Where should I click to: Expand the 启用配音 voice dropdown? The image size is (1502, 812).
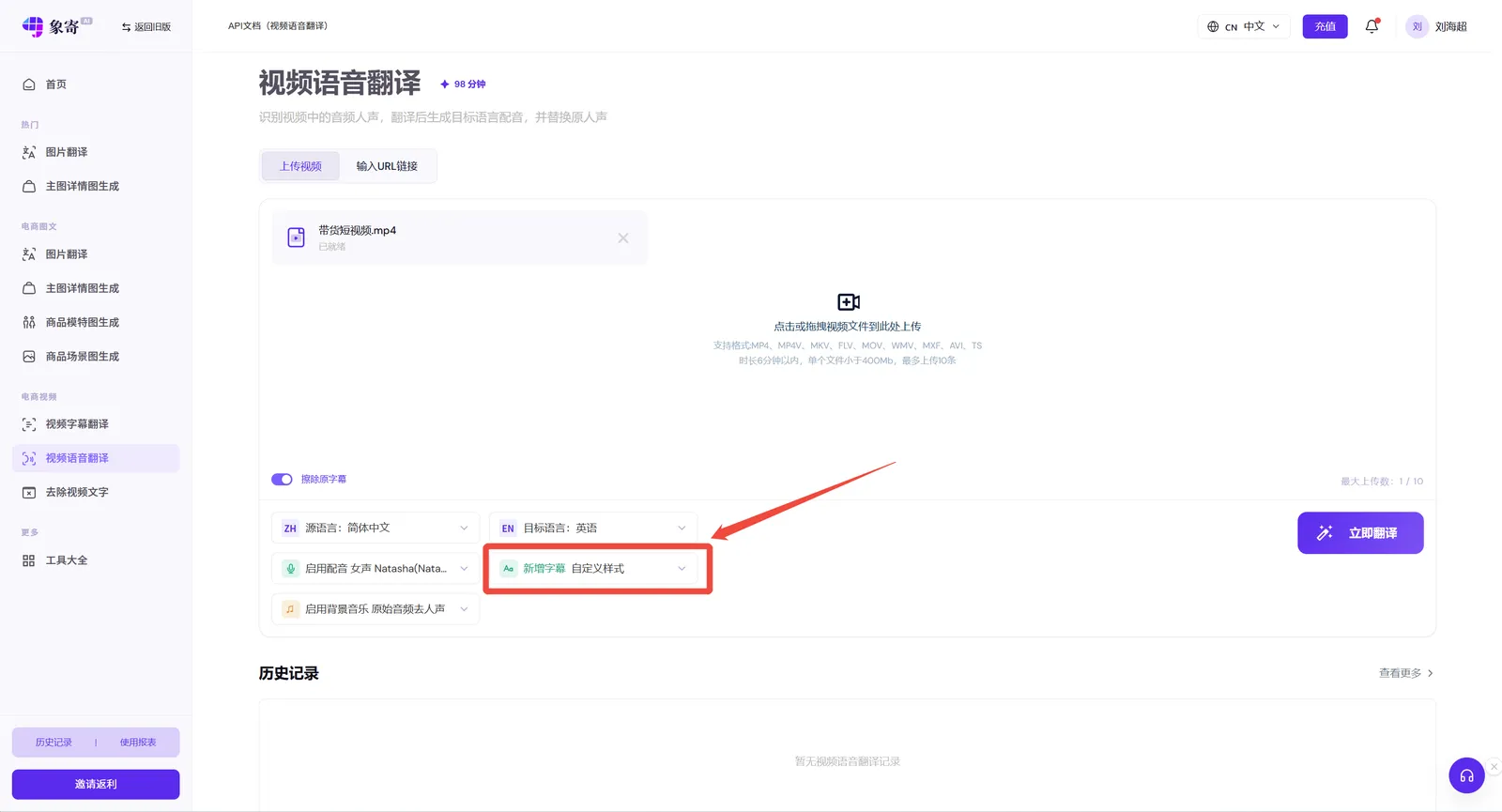click(375, 569)
